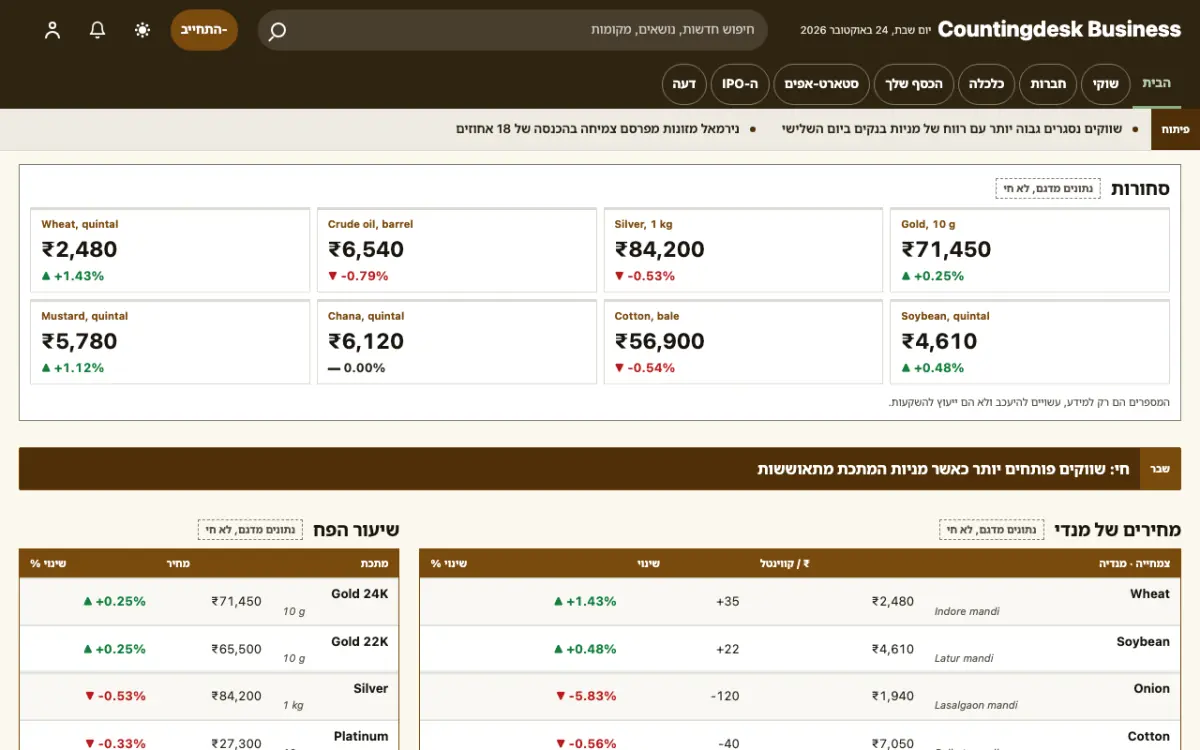Click the שינוי % header in mandi table
Image resolution: width=1200 pixels, height=750 pixels.
(x=449, y=564)
